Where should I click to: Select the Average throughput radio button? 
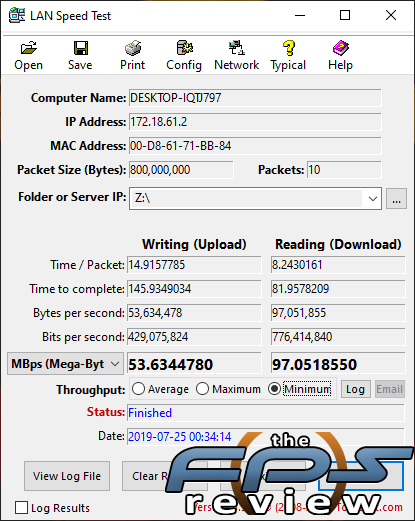click(x=138, y=389)
